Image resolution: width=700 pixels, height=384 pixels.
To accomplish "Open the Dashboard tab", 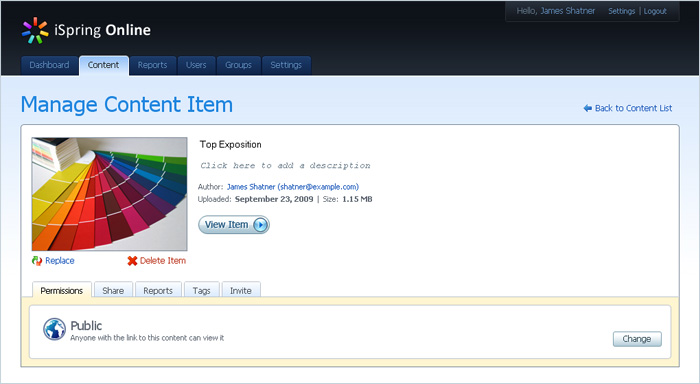I will point(49,65).
